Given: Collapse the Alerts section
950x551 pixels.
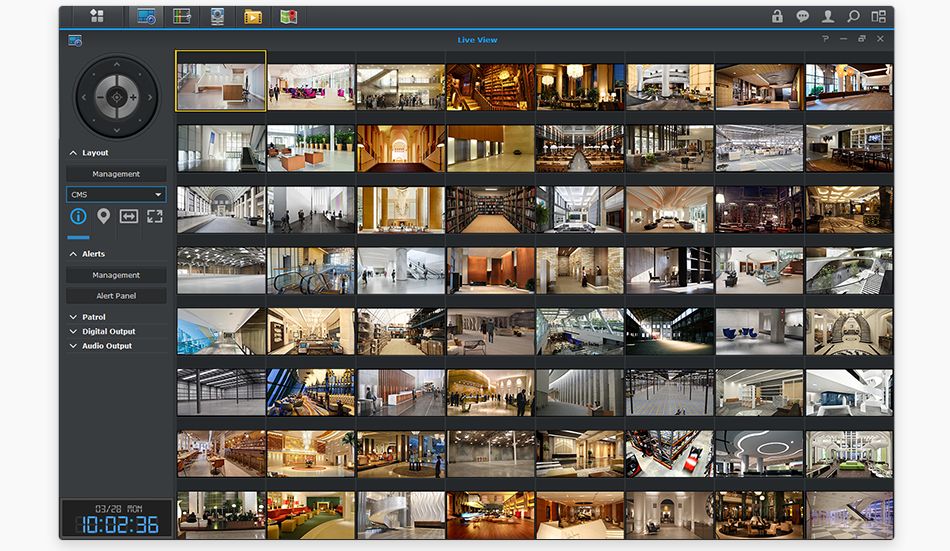Looking at the screenshot, I should click(73, 254).
